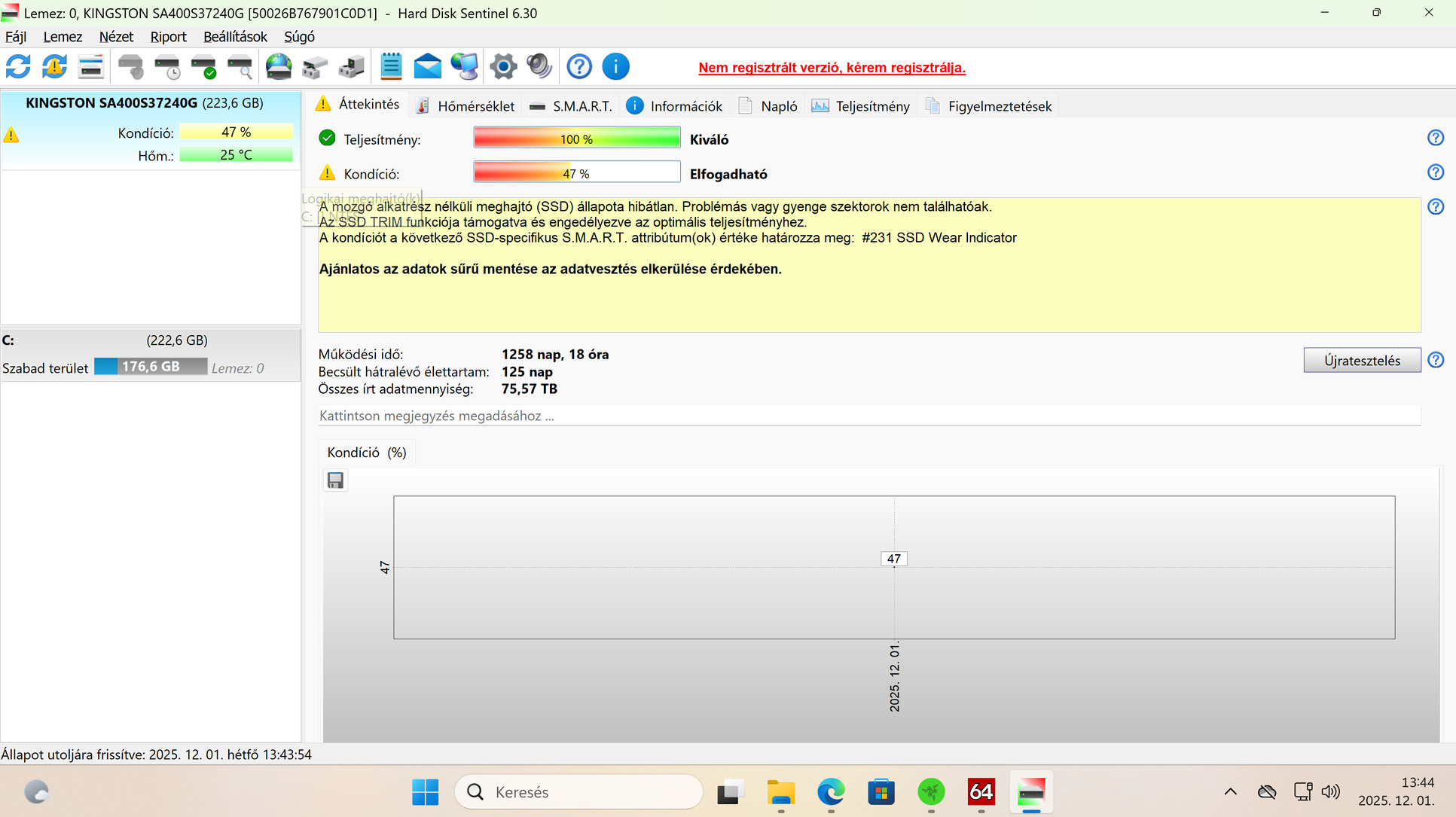1456x817 pixels.
Task: Click the blue refresh arrows toolbar icon
Action: click(18, 67)
